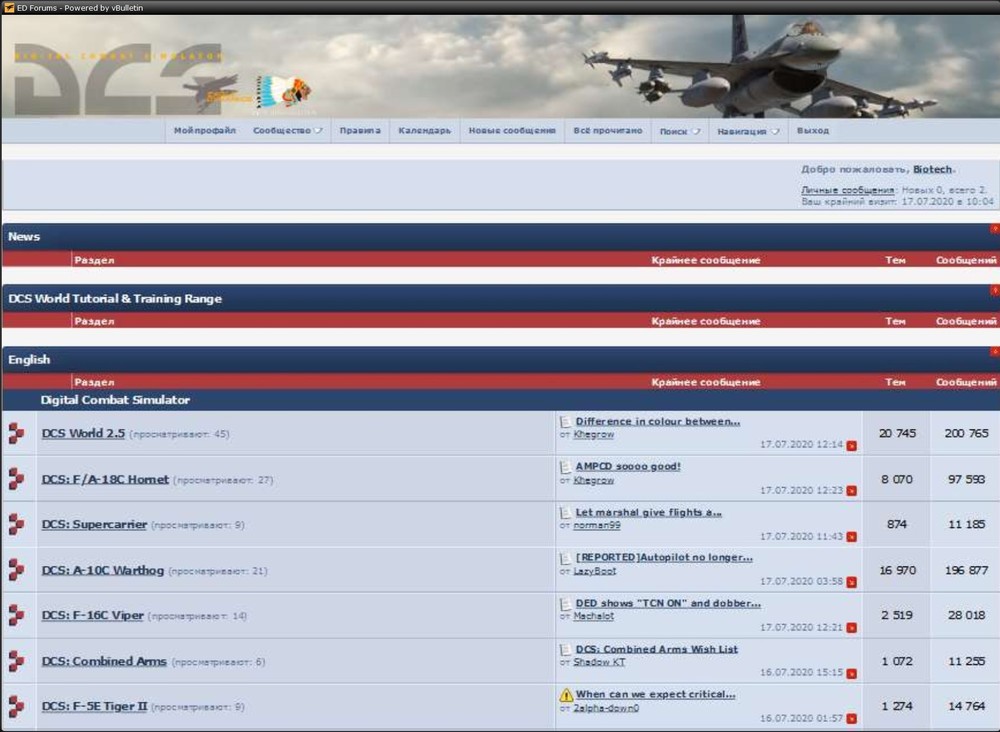This screenshot has height=732, width=1000.
Task: Go to last post button at 17.07.2020 12:14
Action: click(x=851, y=446)
